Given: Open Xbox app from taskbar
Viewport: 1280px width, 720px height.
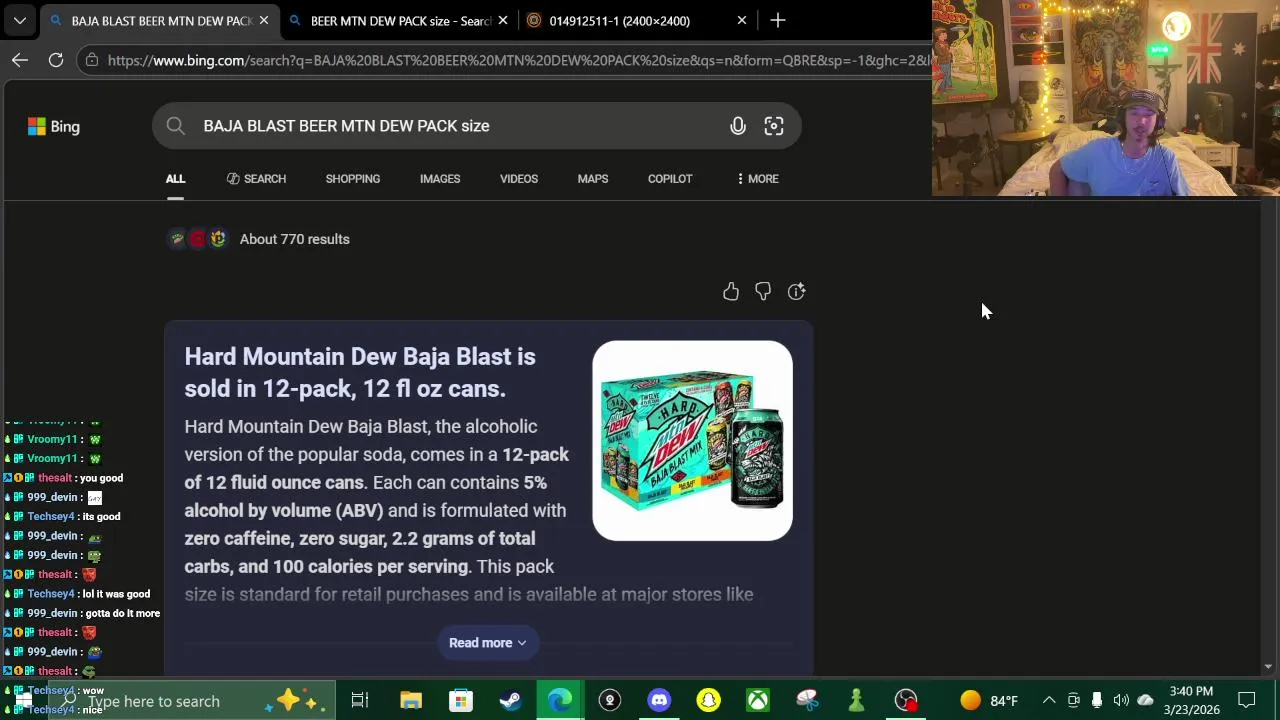Looking at the screenshot, I should click(x=758, y=701).
